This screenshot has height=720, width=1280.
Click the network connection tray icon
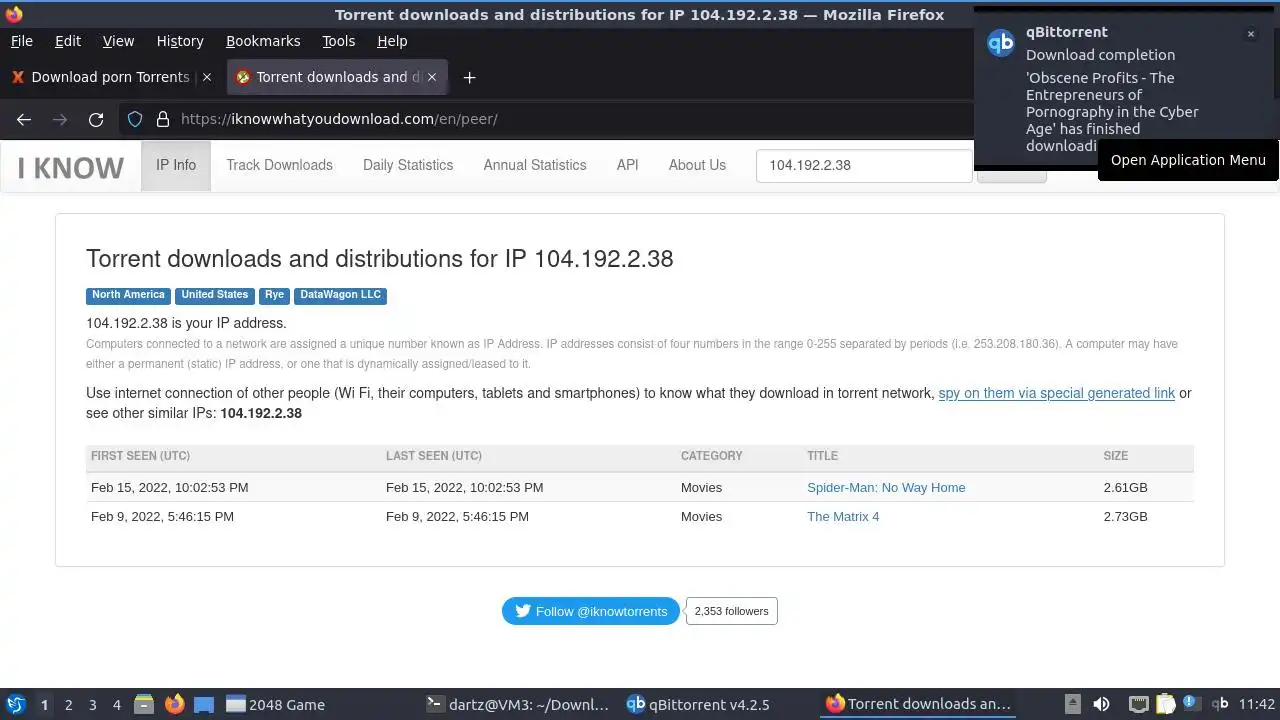click(1138, 704)
